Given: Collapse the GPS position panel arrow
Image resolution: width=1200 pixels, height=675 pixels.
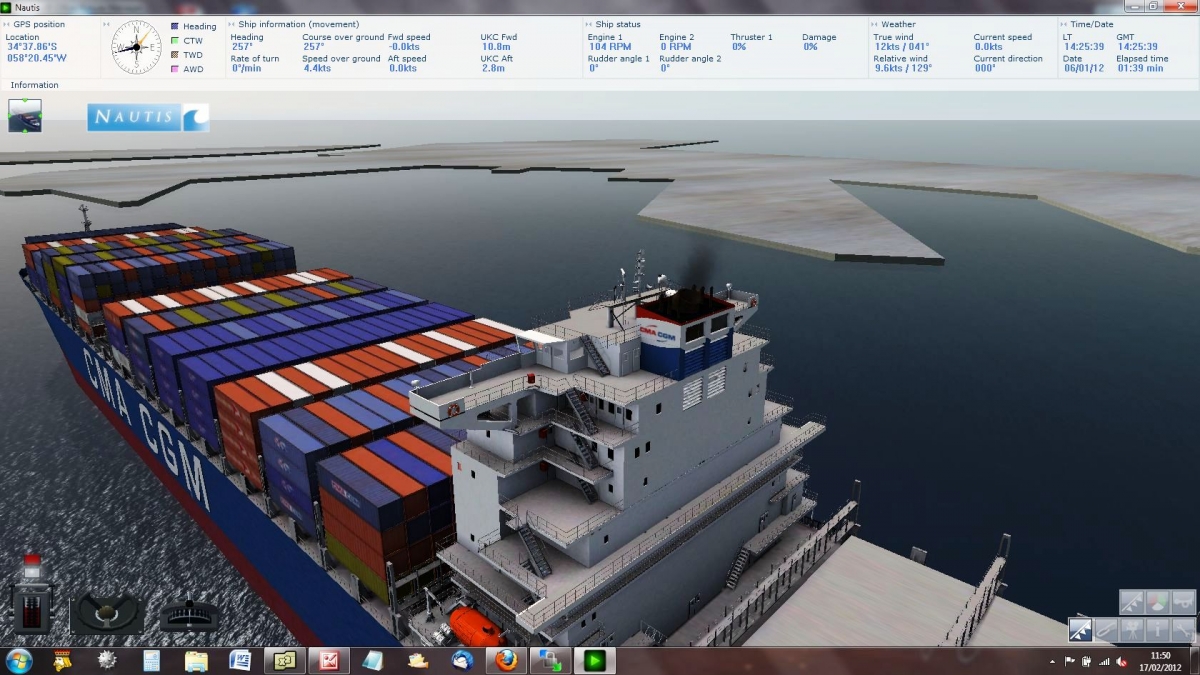Looking at the screenshot, I should point(6,24).
